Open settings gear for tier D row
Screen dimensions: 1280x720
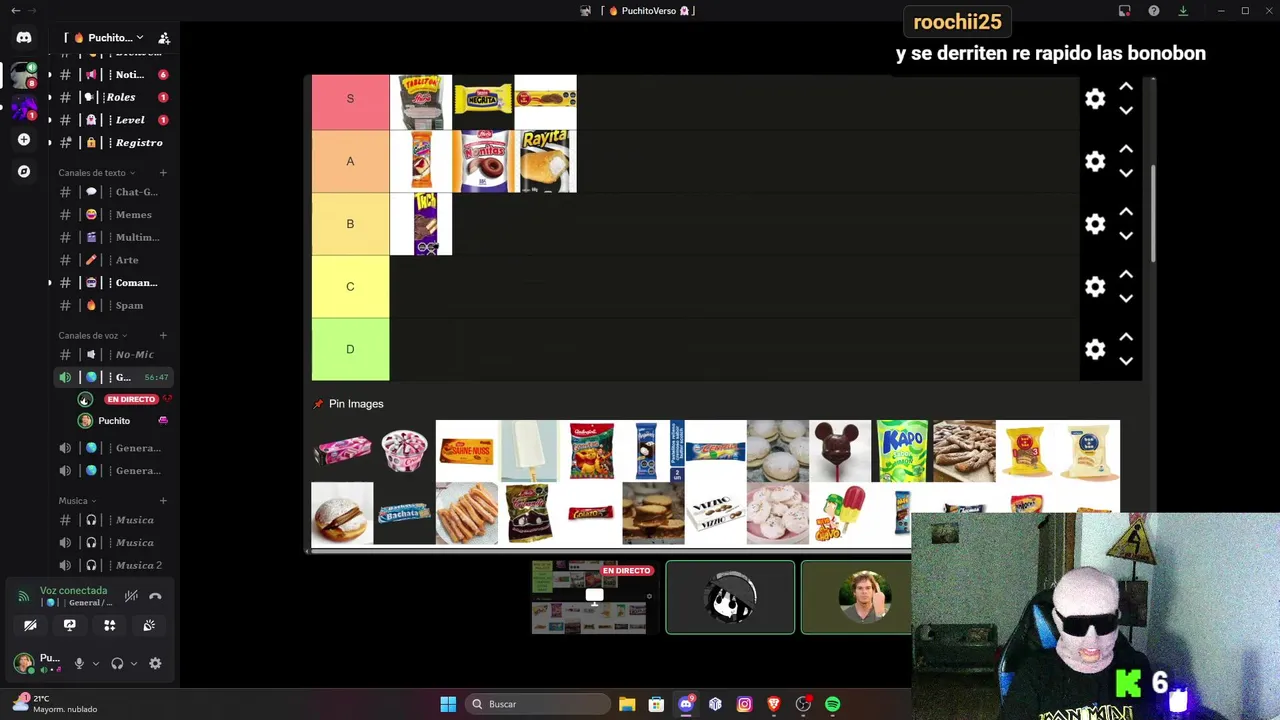(x=1095, y=349)
